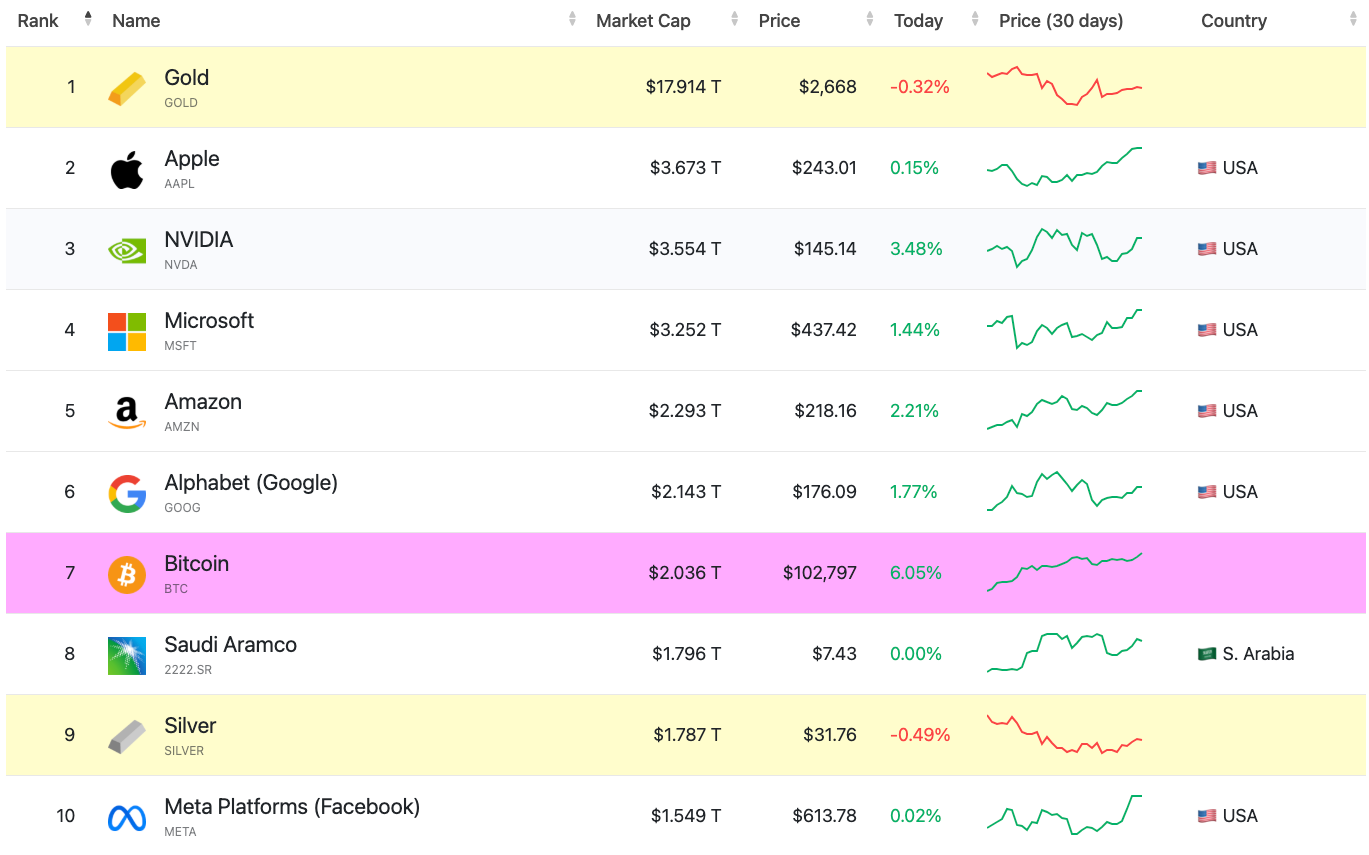Click the Apple logo icon
This screenshot has width=1369, height=855.
click(127, 169)
